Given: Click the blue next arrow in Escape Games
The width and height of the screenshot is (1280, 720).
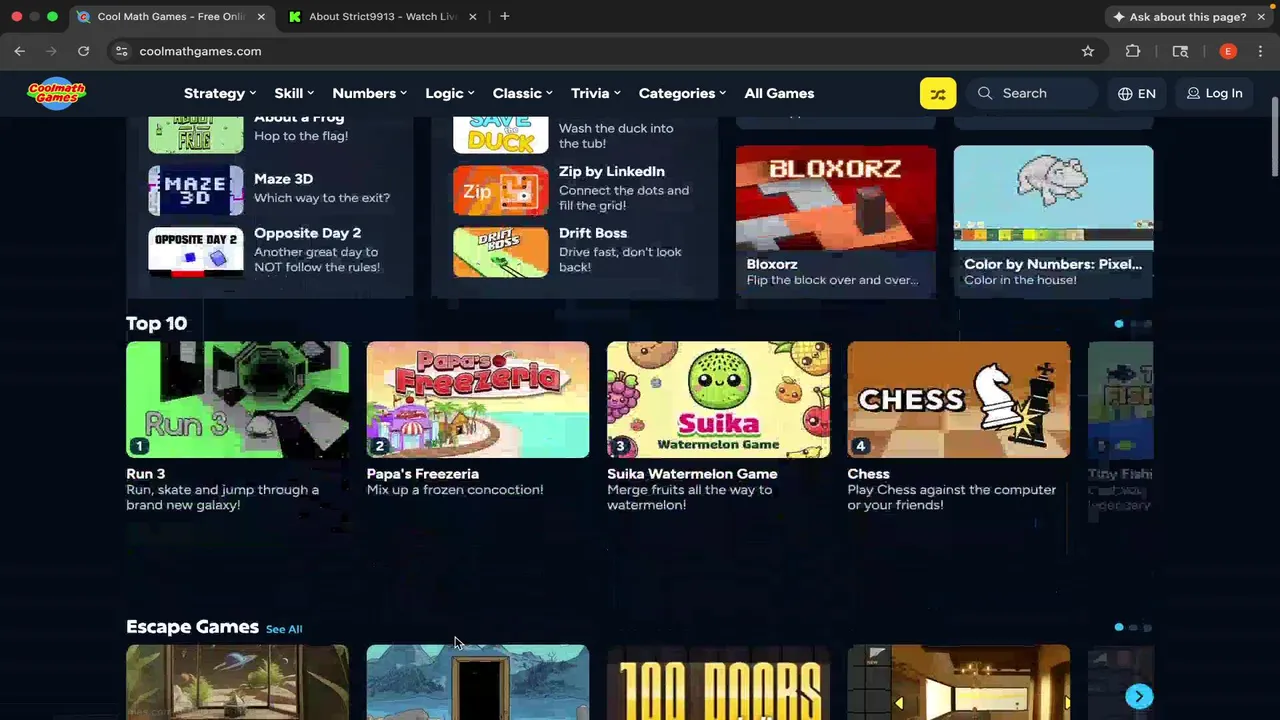Looking at the screenshot, I should (1139, 696).
